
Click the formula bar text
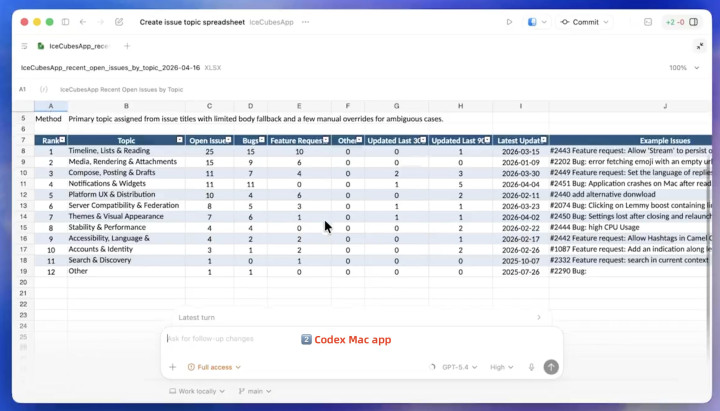pos(122,90)
